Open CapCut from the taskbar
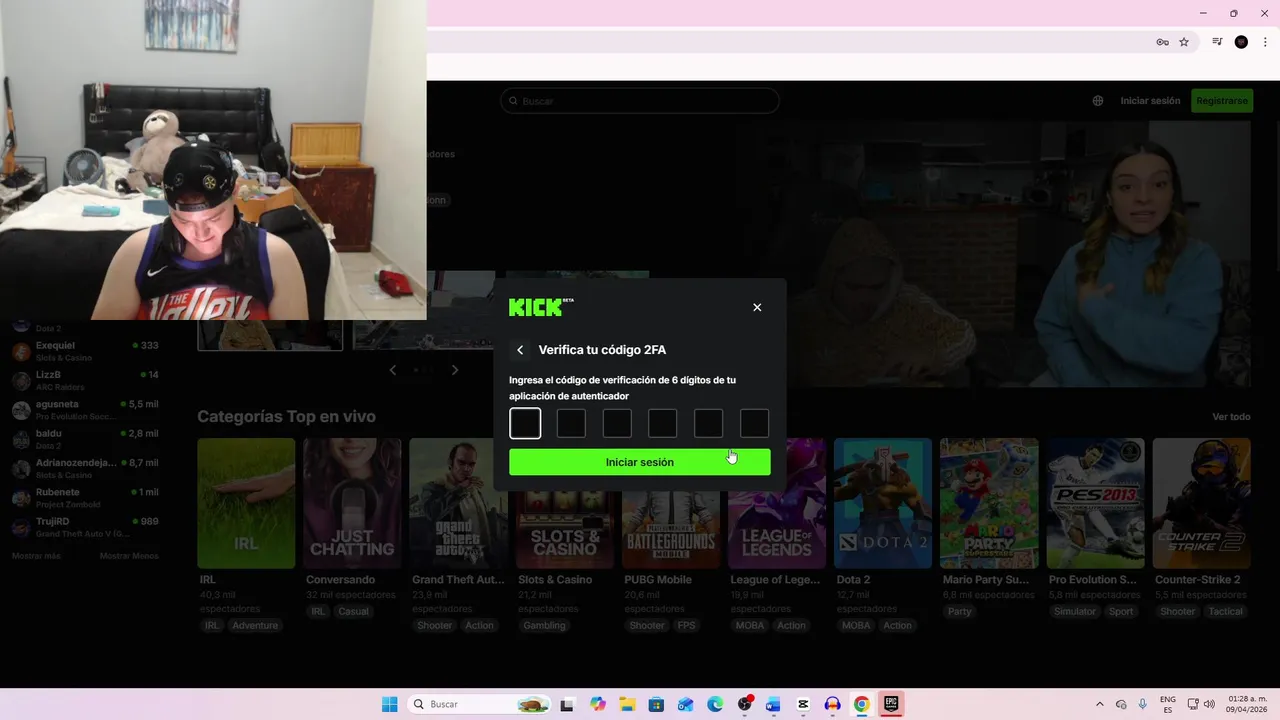 (x=803, y=704)
